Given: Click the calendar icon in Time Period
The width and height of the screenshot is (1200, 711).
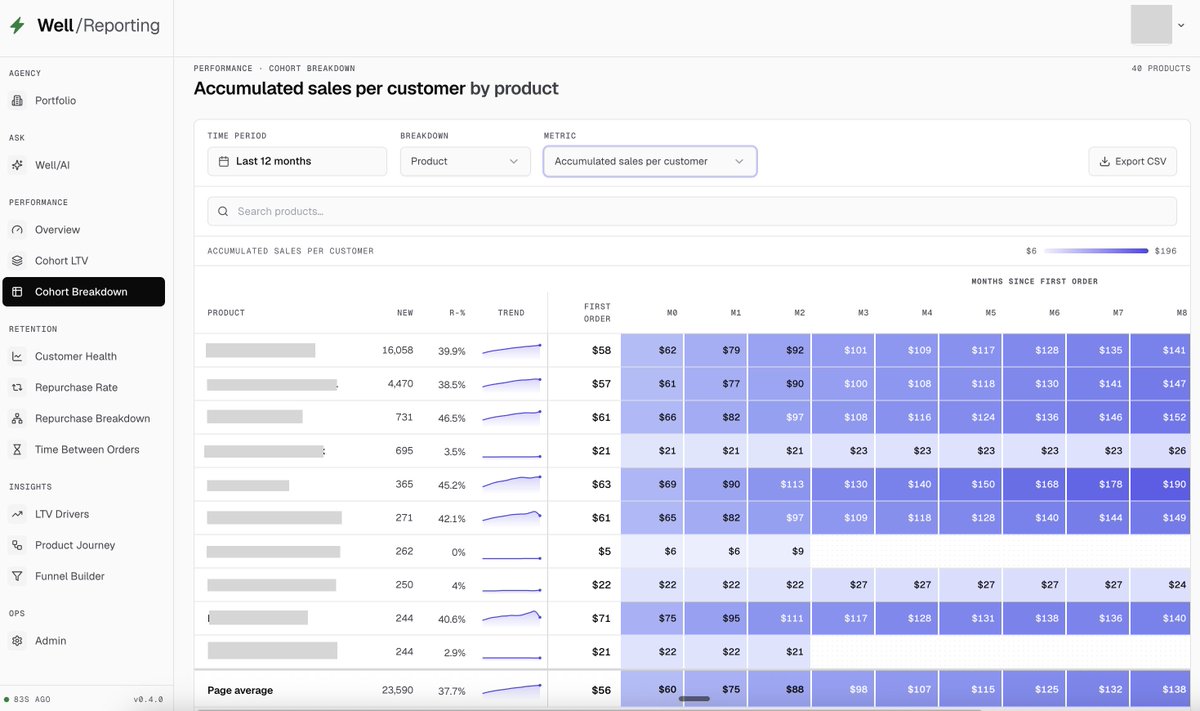Looking at the screenshot, I should 224,161.
